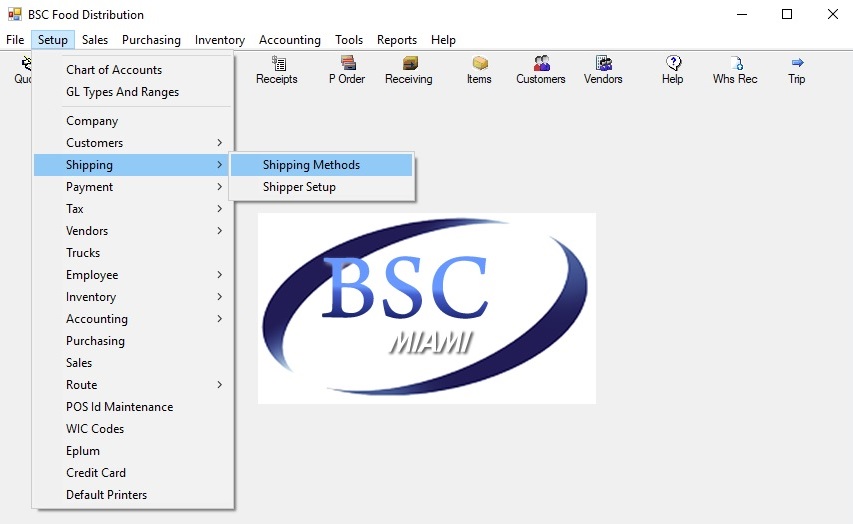Open the Purchasing menu in the menu bar
Viewport: 853px width, 524px height.
coord(151,40)
